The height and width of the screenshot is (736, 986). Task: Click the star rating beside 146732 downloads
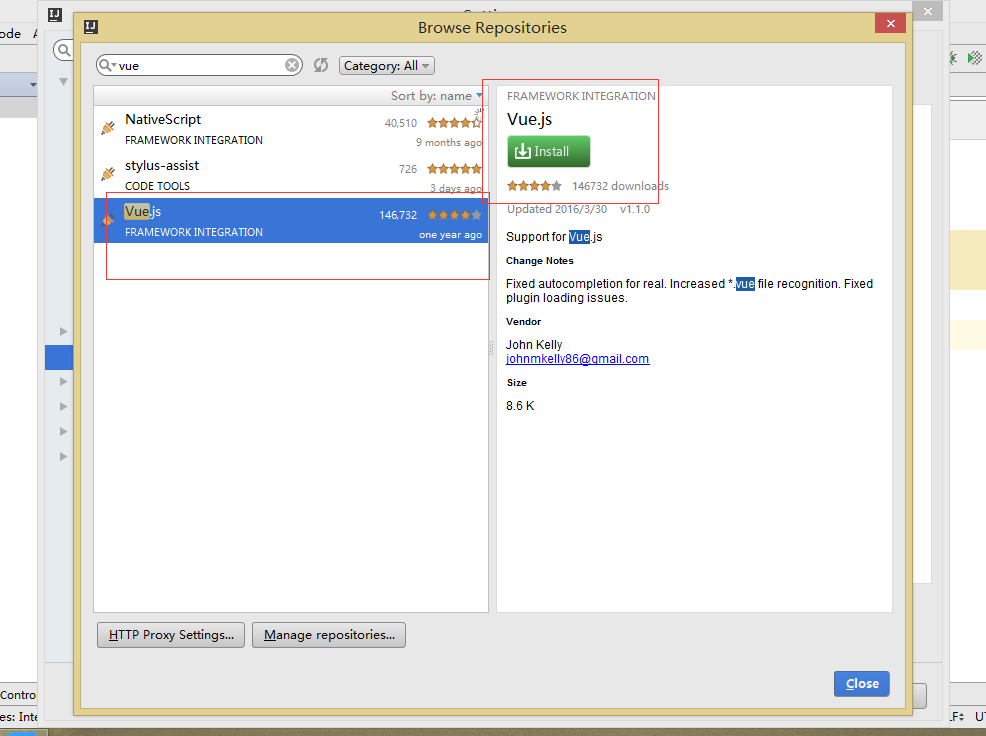pos(535,186)
